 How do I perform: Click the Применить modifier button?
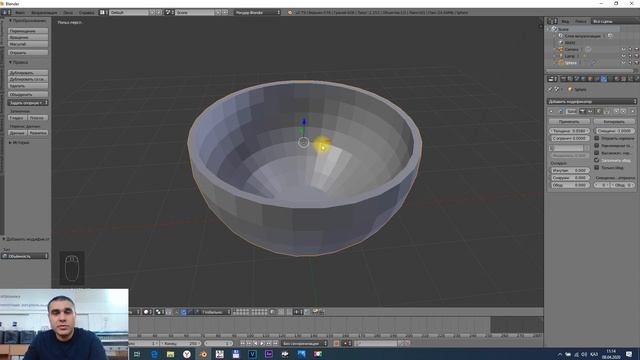569,122
